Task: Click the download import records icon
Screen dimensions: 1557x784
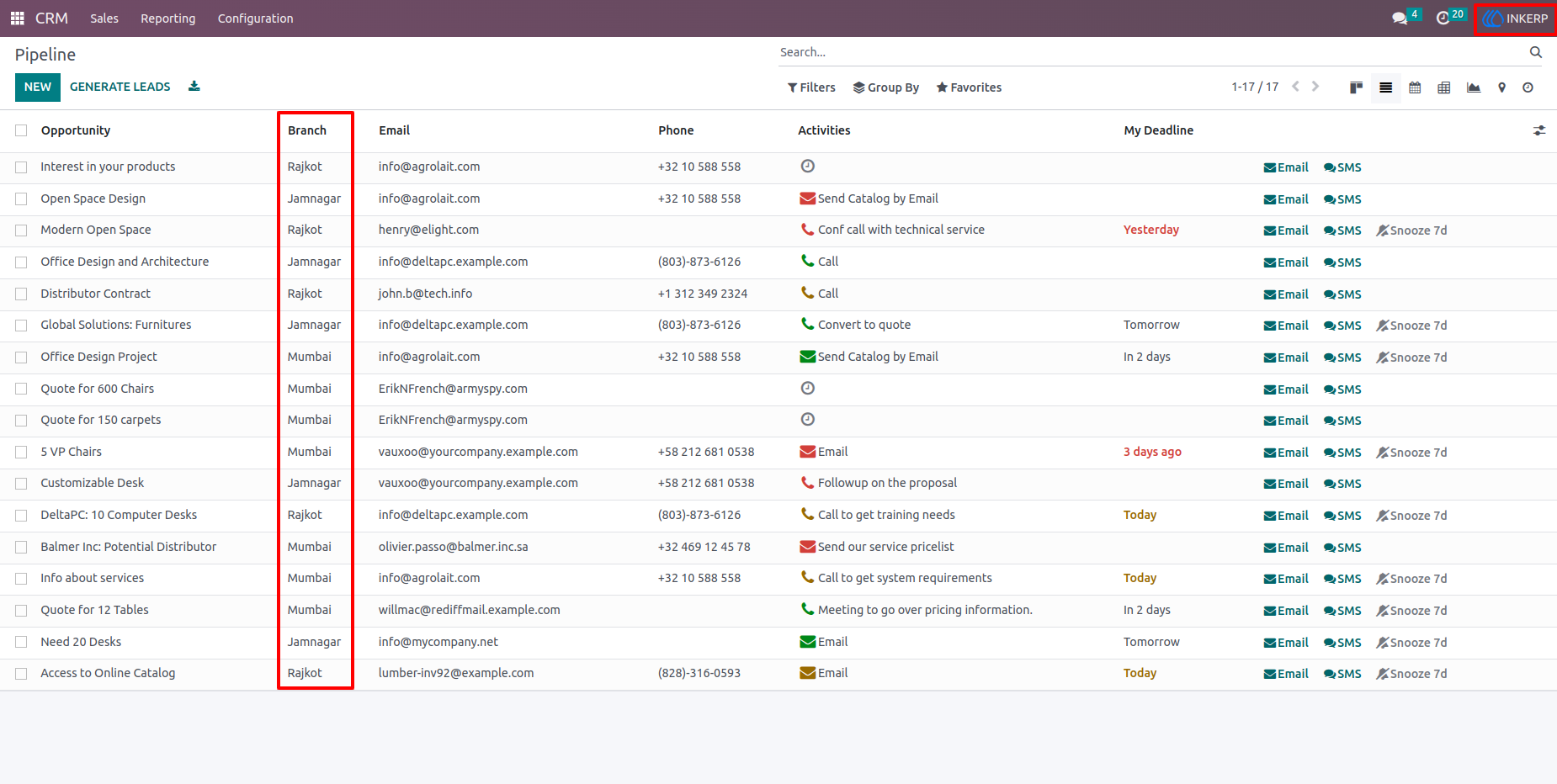Action: click(194, 86)
